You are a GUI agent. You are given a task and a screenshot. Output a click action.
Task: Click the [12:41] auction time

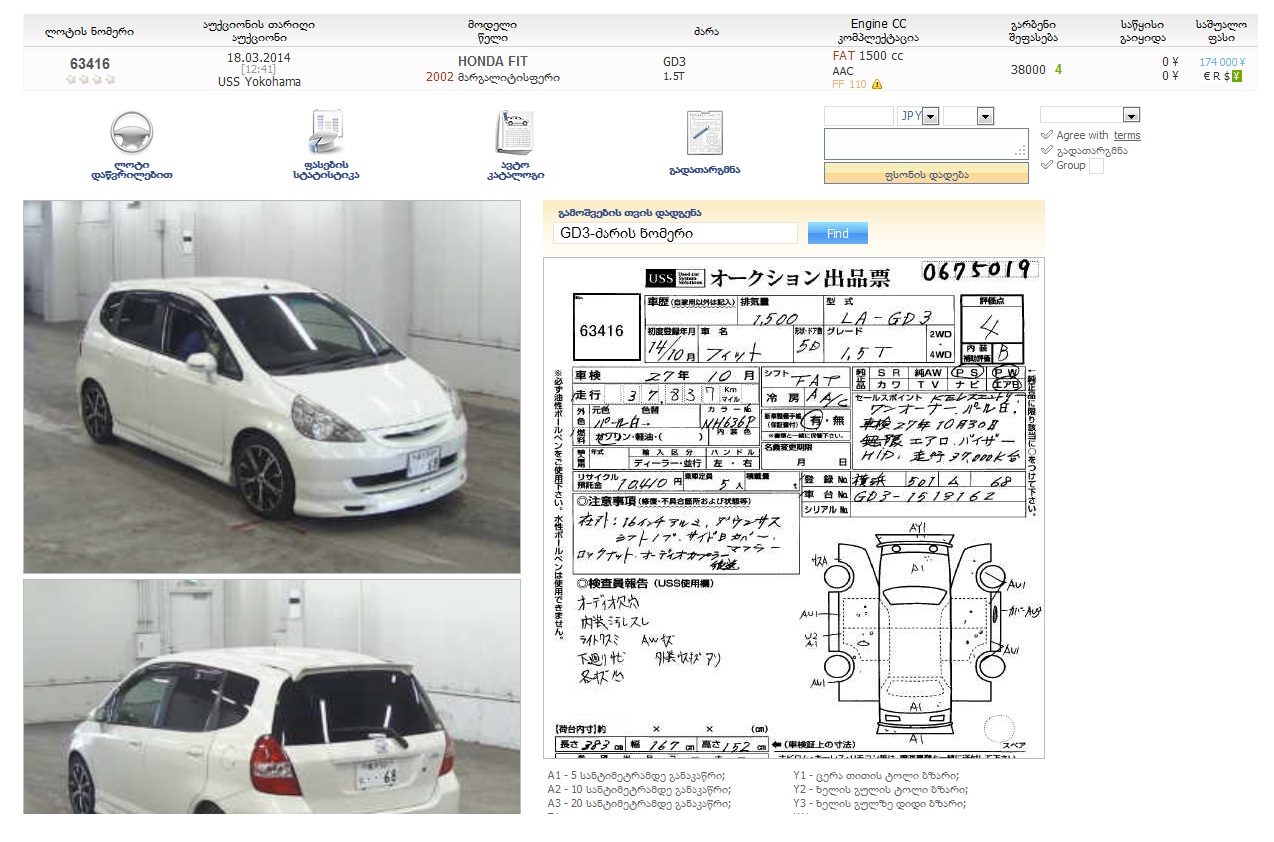pyautogui.click(x=259, y=69)
